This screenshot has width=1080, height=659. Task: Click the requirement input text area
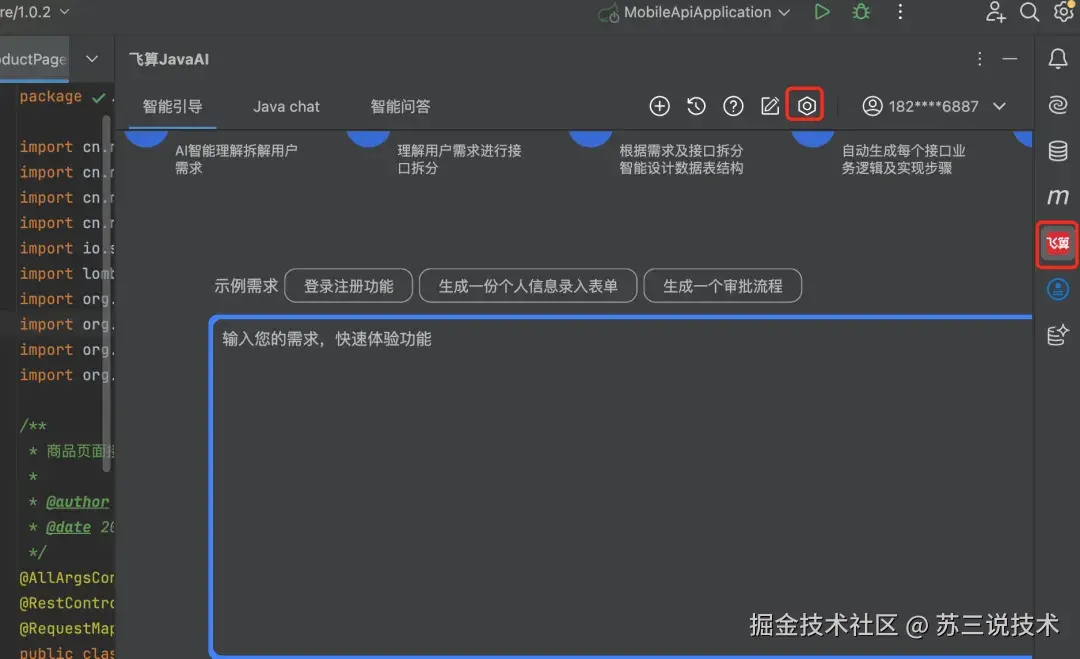point(620,450)
